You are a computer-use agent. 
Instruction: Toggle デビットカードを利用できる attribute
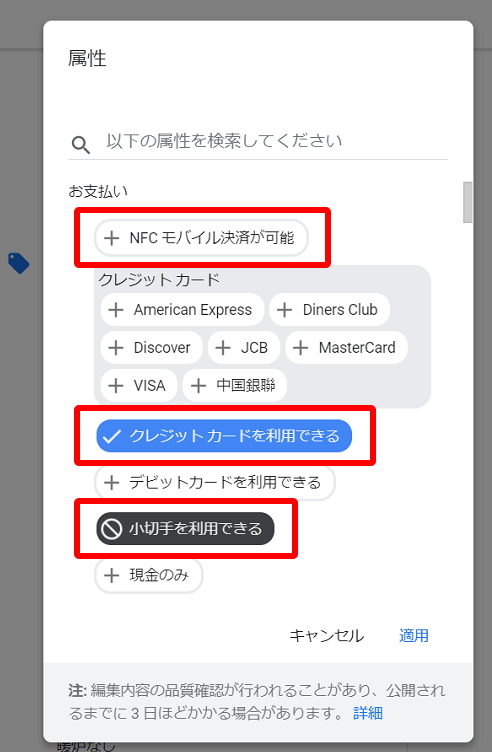[215, 482]
